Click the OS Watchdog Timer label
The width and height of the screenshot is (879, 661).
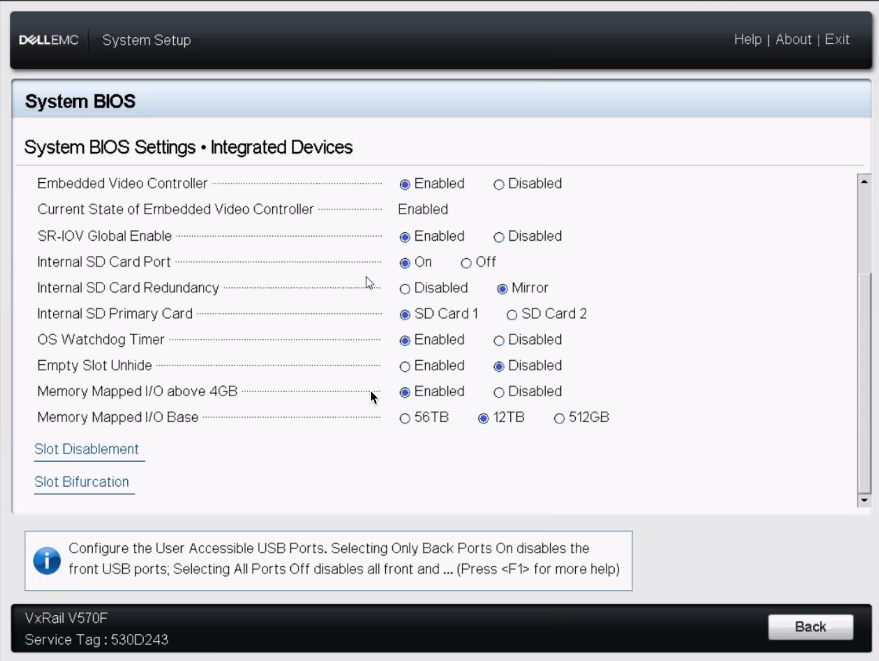point(101,339)
